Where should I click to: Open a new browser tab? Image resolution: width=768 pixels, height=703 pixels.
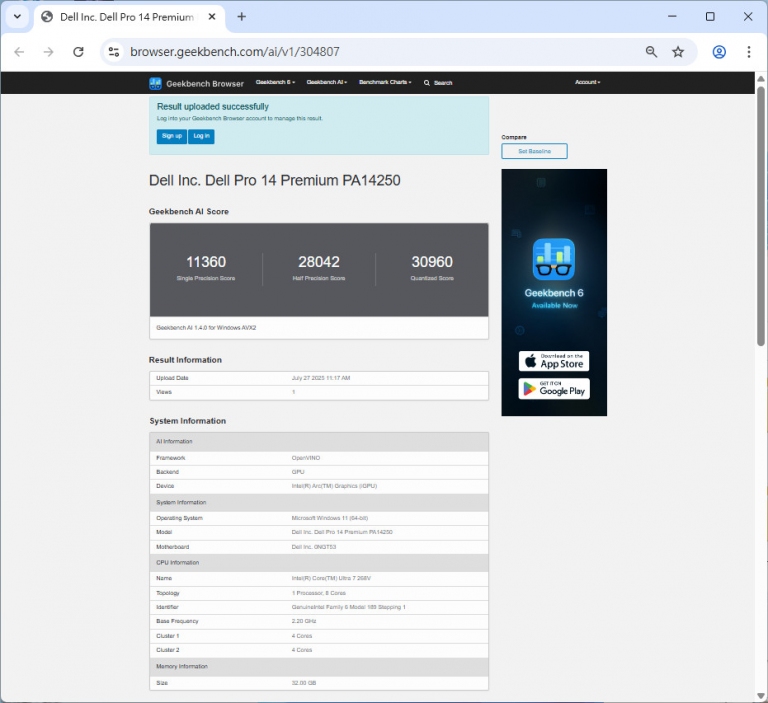pos(241,17)
